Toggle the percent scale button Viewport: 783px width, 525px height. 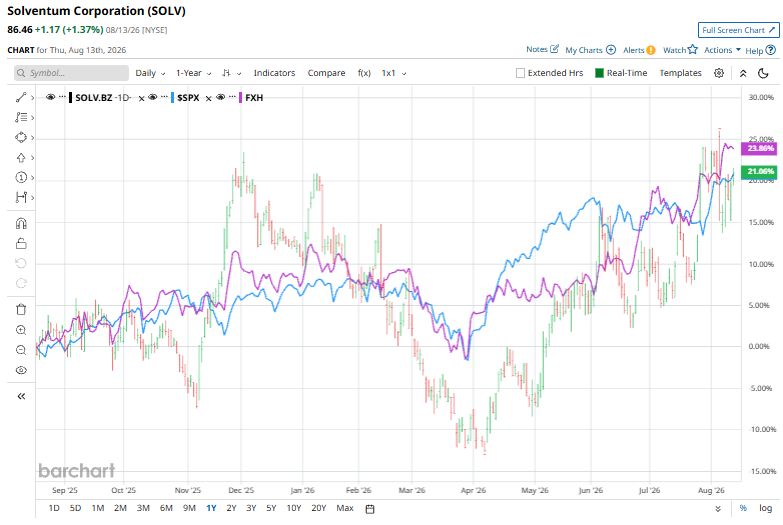tap(743, 508)
